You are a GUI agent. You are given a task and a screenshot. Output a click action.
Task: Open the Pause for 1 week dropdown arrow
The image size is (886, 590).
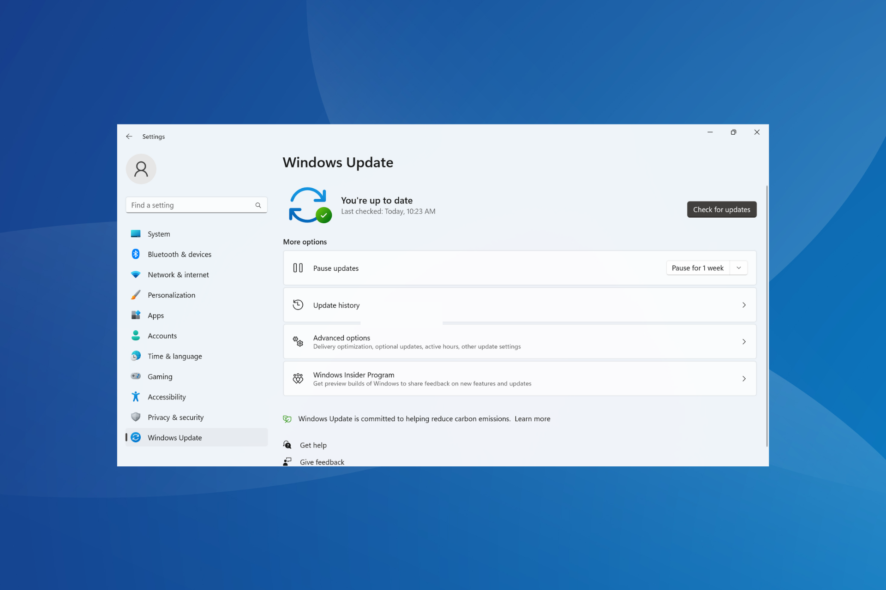[739, 268]
